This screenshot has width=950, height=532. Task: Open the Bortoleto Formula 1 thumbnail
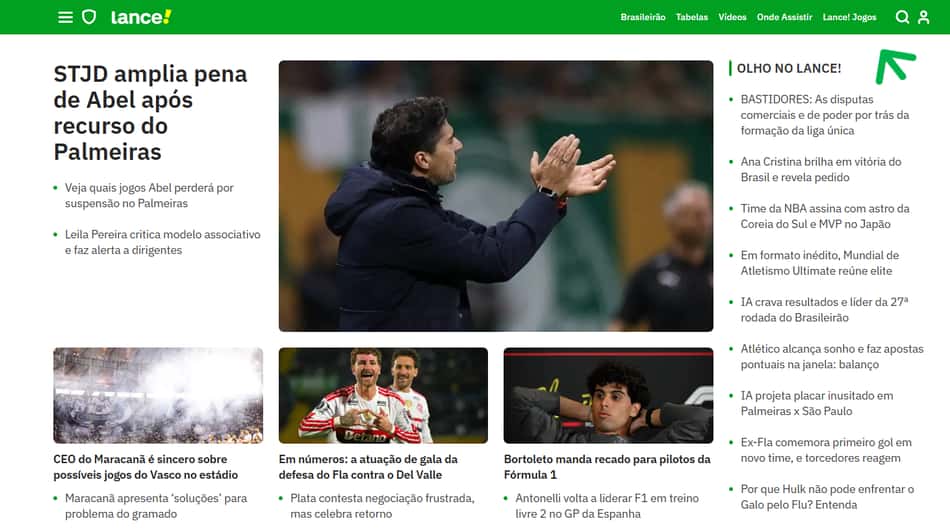[x=608, y=395]
